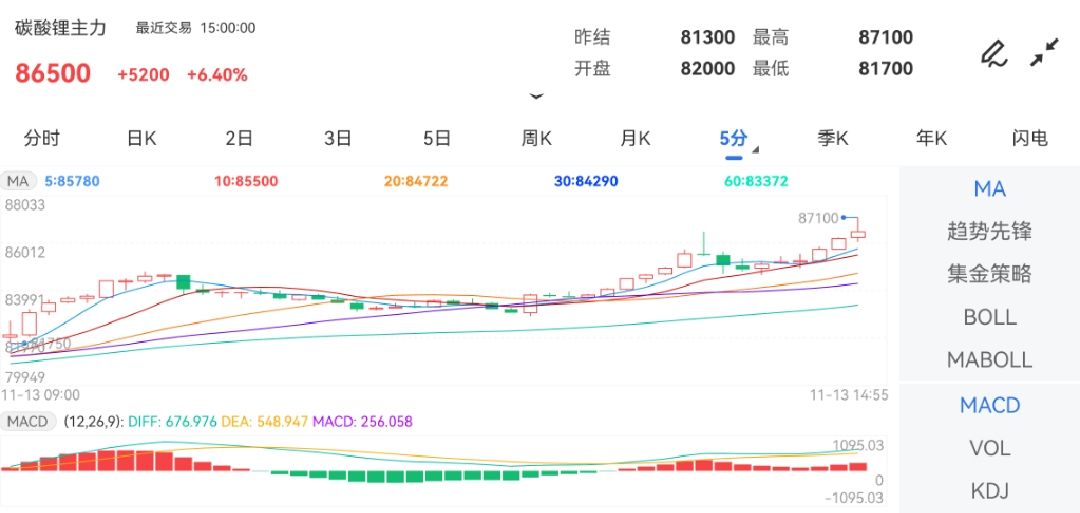Open the 闪电 quick-trade tab

[1030, 138]
